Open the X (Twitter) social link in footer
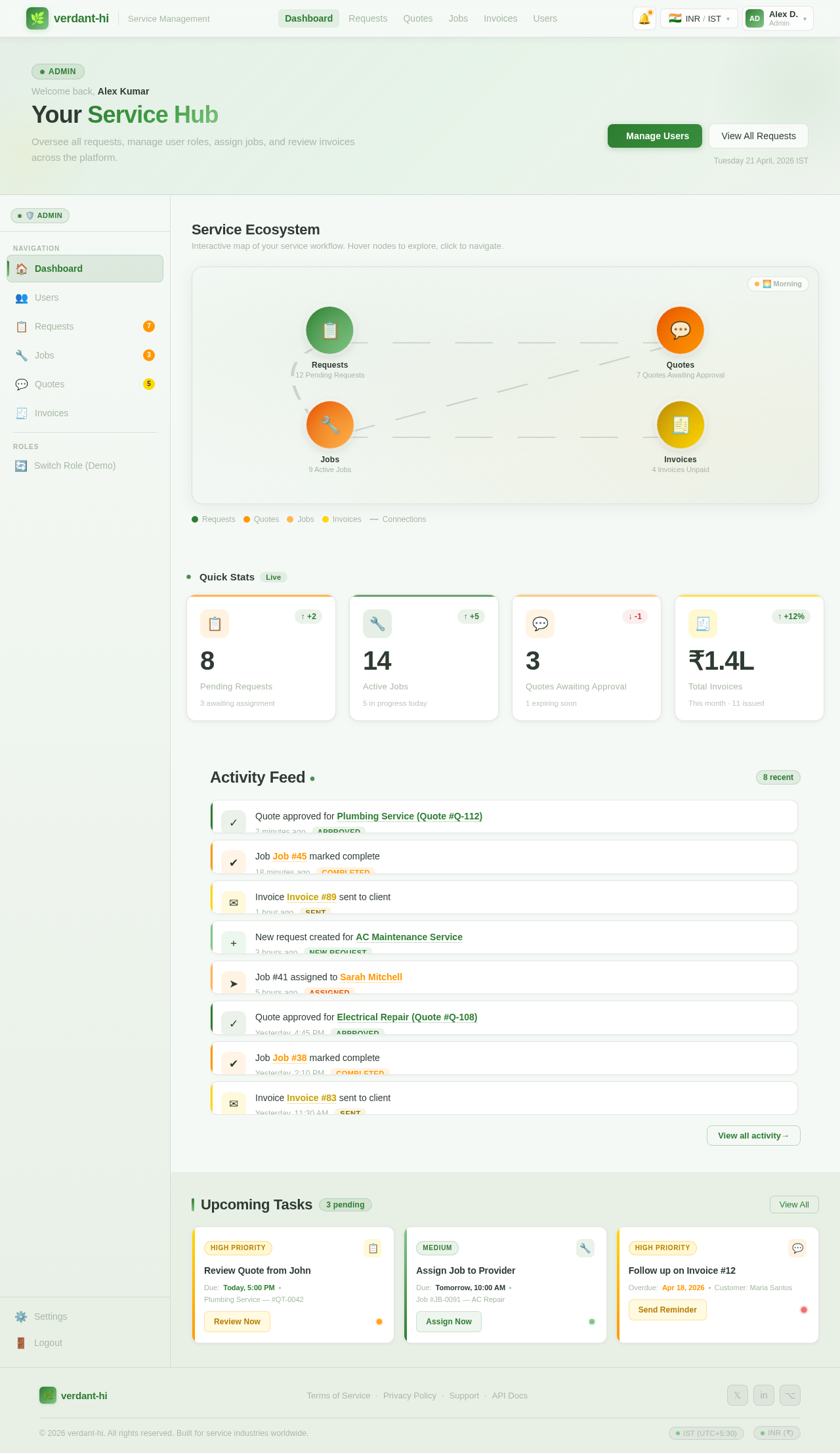Screen dimensions: 840x1453 [738, 1395]
